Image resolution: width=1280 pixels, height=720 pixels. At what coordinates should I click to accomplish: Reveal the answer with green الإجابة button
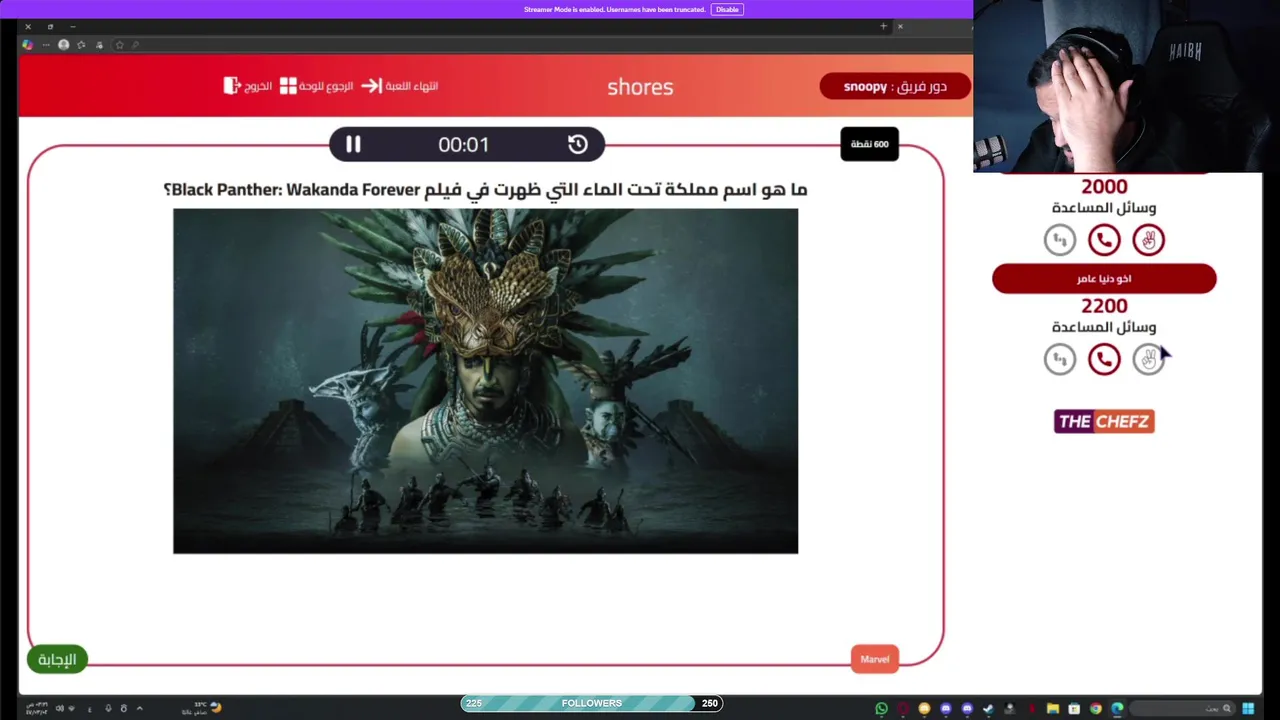pos(57,659)
